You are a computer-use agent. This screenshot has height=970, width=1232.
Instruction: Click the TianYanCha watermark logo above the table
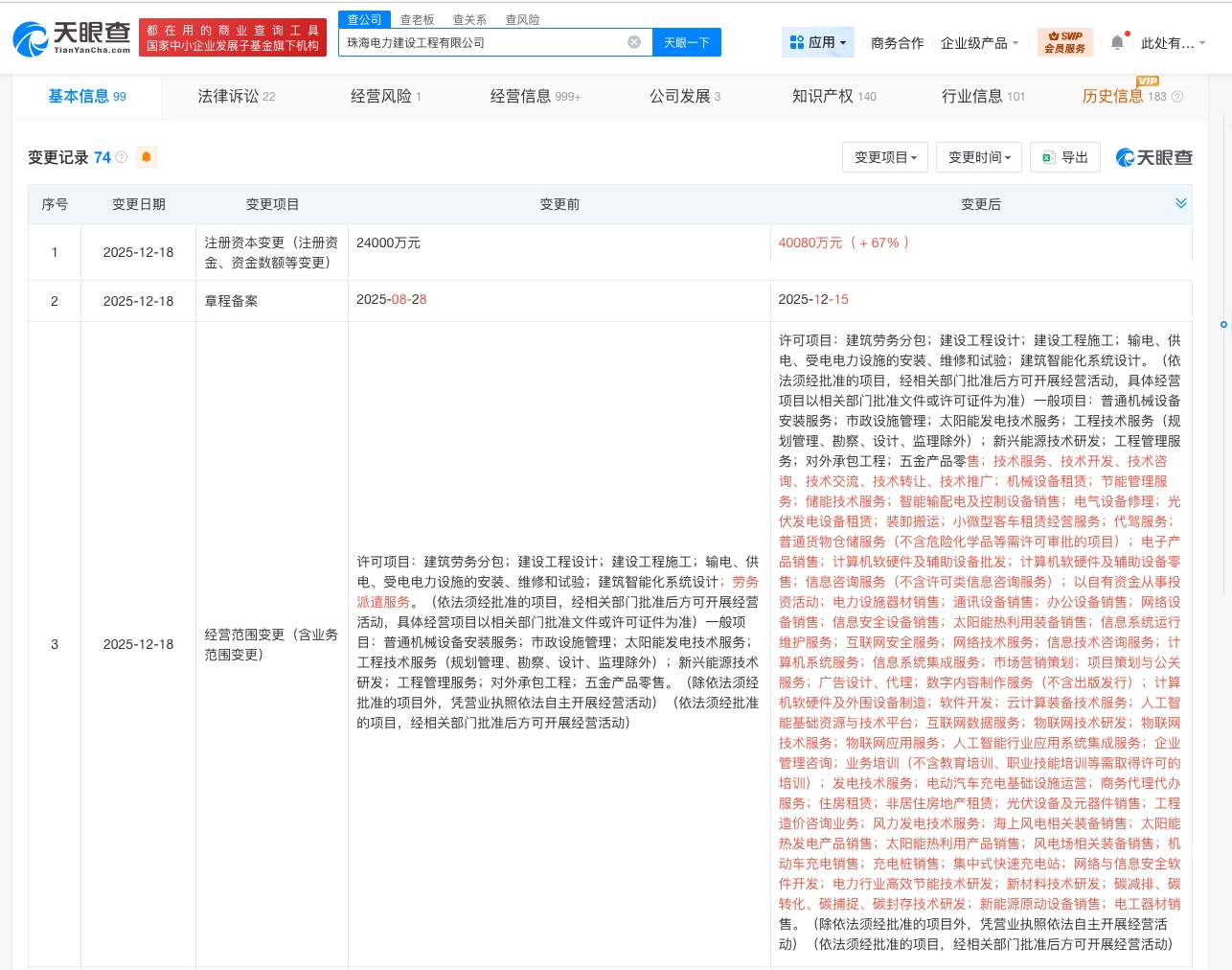click(x=1153, y=157)
